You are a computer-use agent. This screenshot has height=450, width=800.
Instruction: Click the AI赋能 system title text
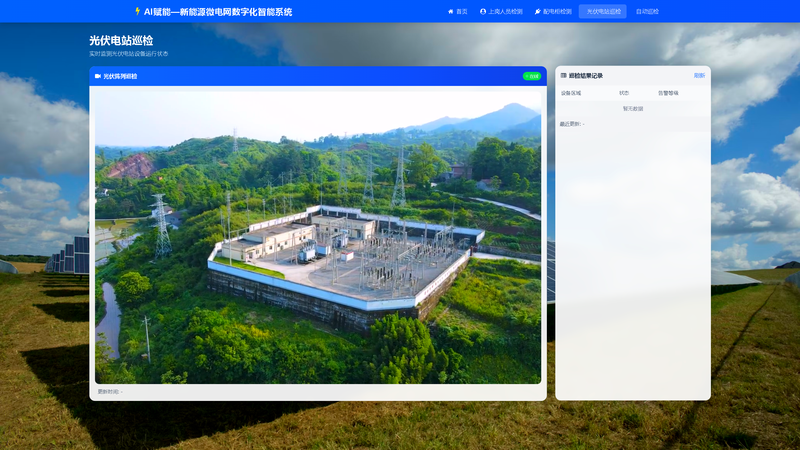click(218, 12)
